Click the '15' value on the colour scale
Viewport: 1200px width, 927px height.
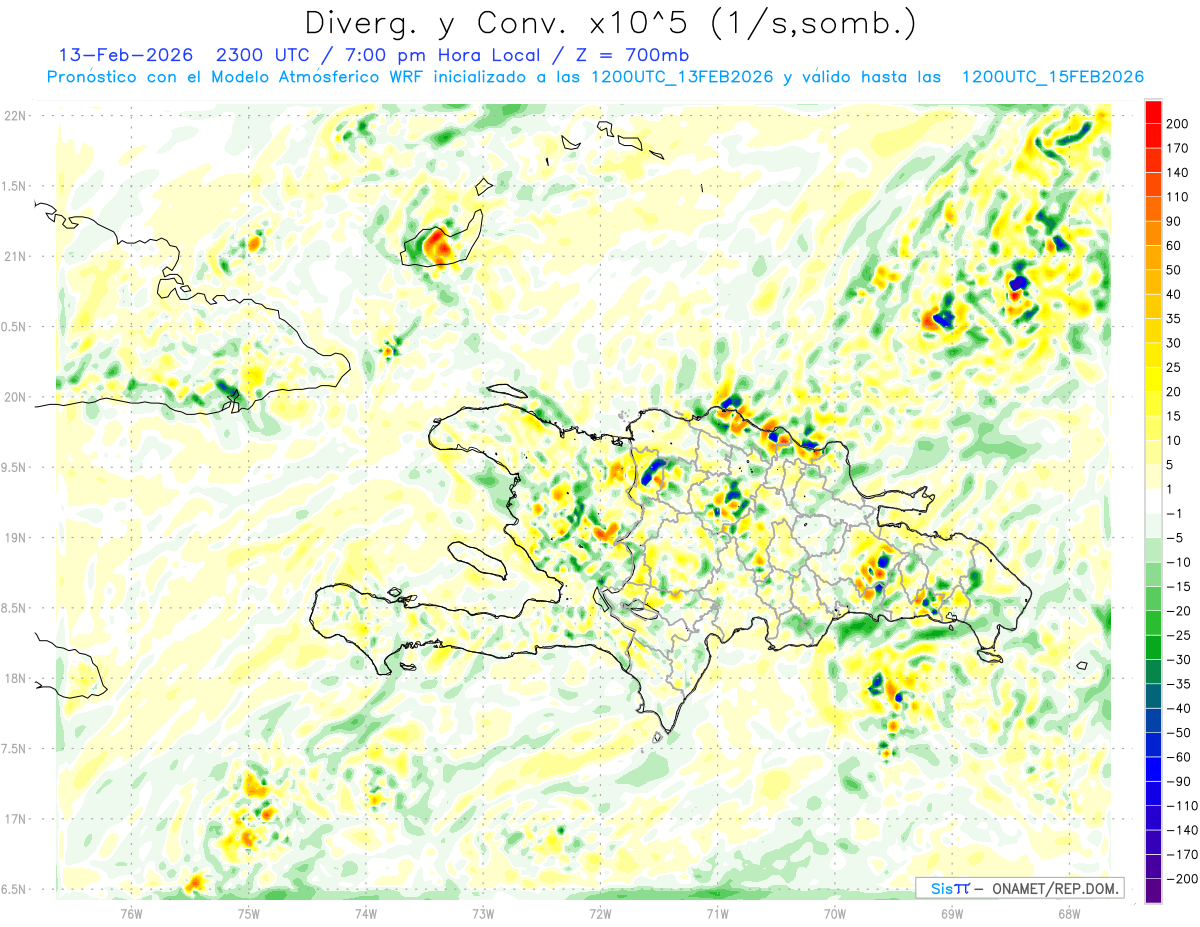(x=1174, y=416)
